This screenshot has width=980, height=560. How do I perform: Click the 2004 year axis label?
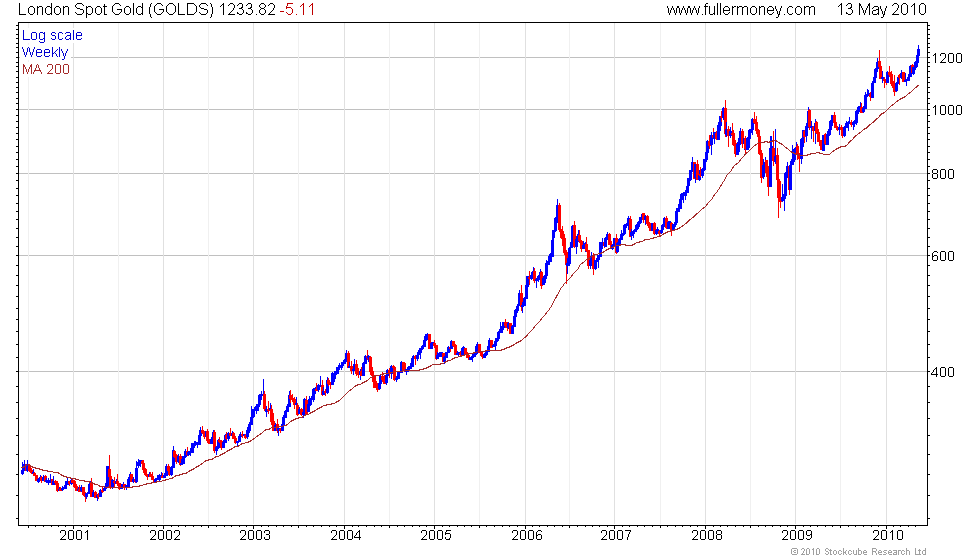[x=346, y=535]
